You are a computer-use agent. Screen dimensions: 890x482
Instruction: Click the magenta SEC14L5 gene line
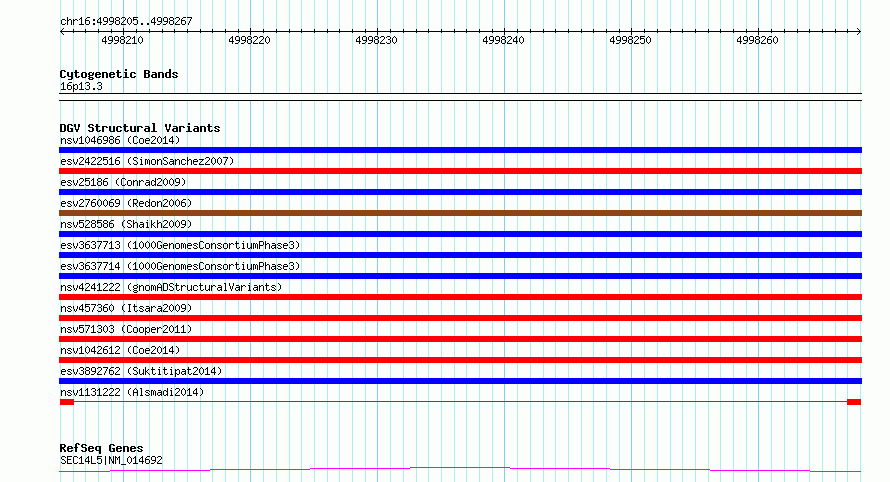coord(460,469)
